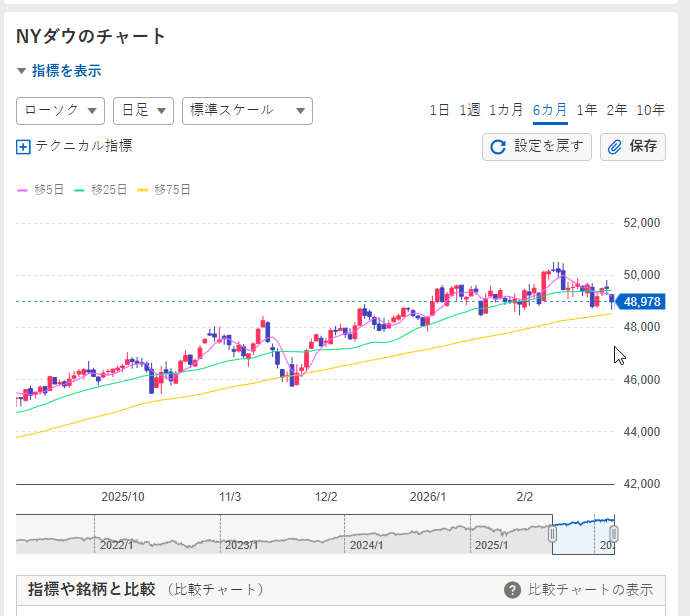Viewport: 690px width, 616px height.
Task: Click the 2024/1 marker in navigator
Action: click(x=366, y=546)
